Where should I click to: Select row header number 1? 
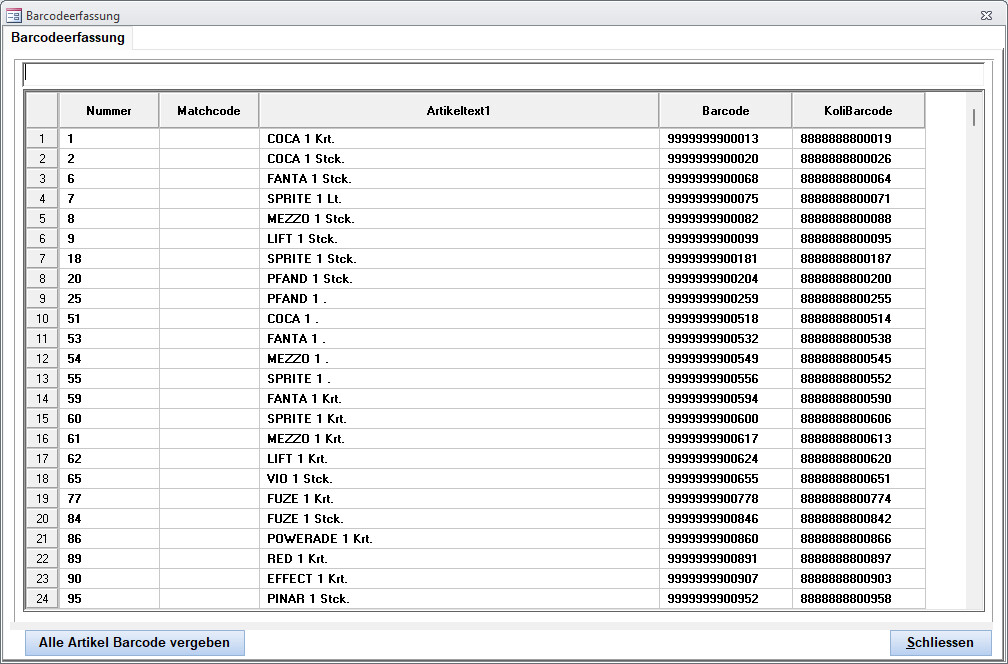42,139
